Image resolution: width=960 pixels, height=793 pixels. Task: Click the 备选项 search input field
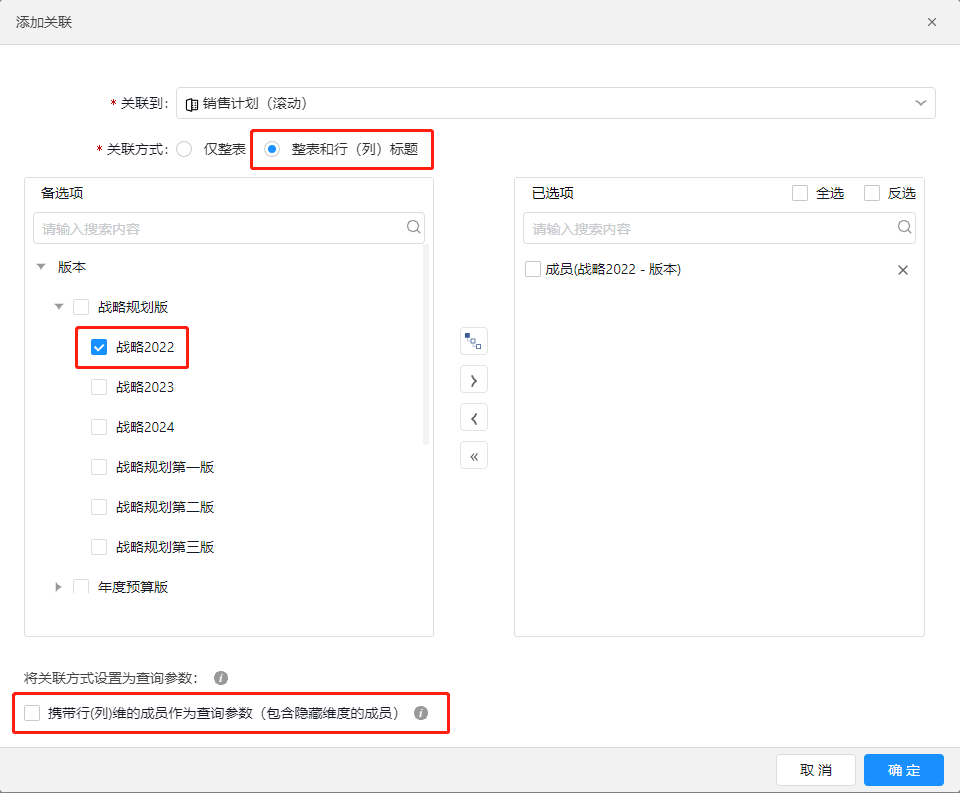pos(220,228)
